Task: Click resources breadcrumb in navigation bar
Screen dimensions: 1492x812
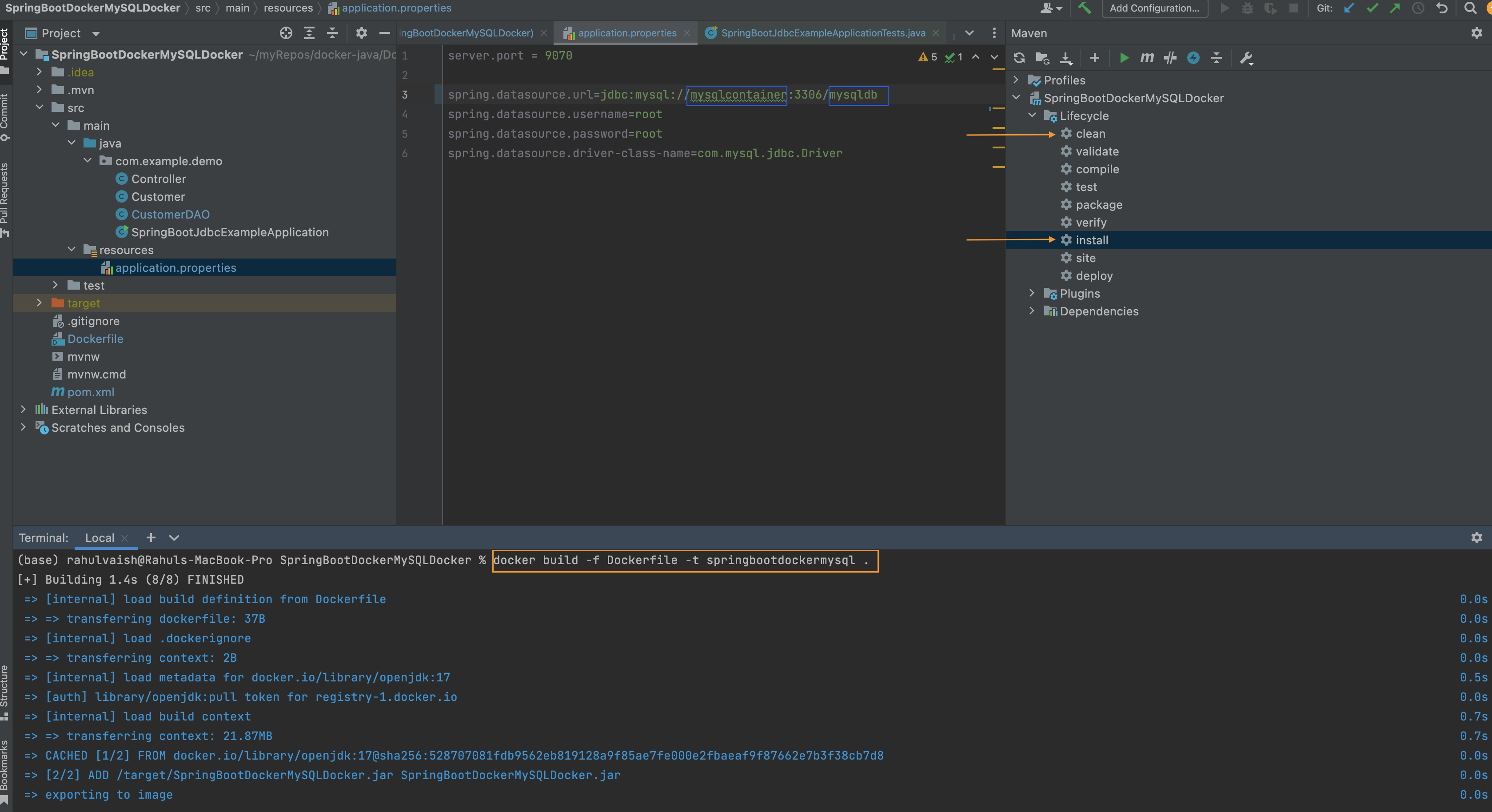Action: 288,8
